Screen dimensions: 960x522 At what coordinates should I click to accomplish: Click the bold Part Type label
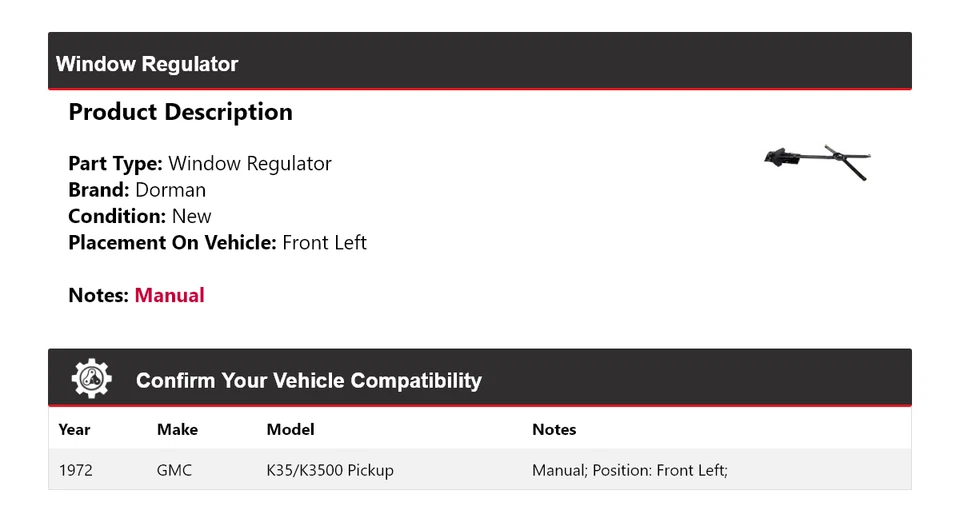pos(115,164)
